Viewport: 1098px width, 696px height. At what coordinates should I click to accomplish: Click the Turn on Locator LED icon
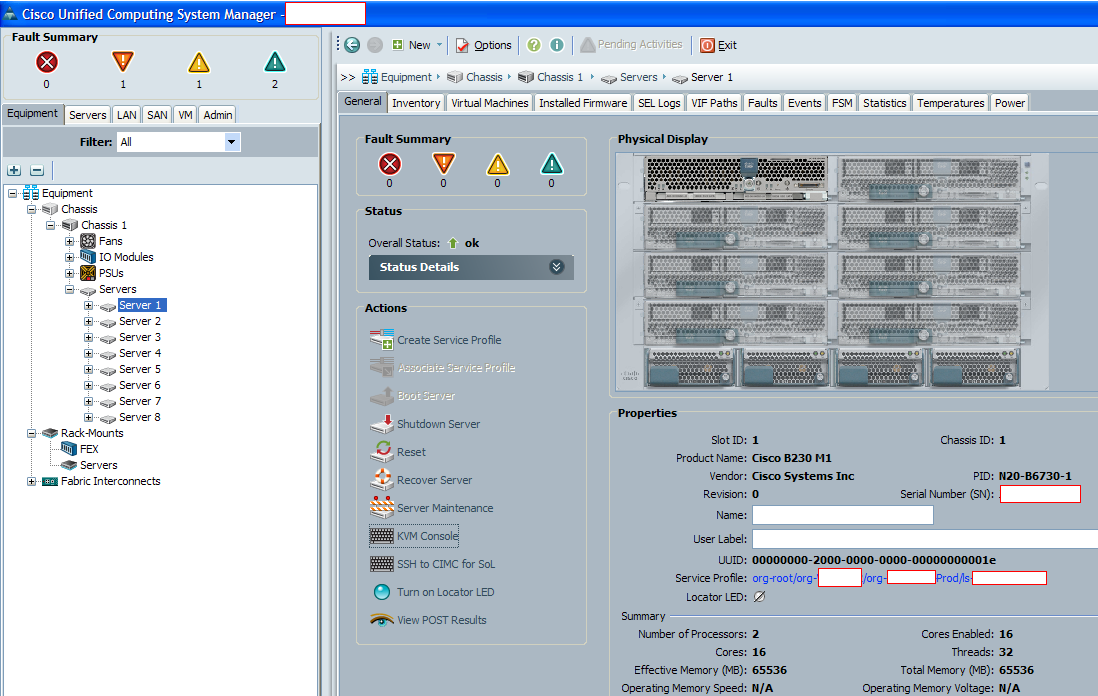[382, 592]
